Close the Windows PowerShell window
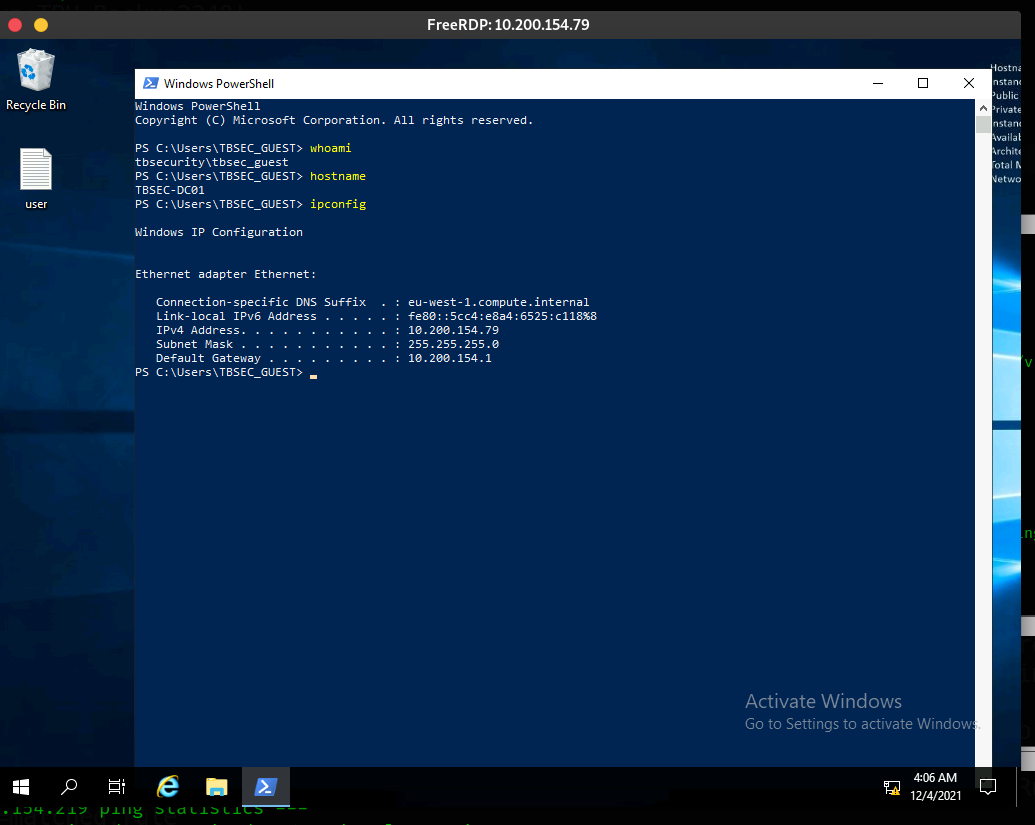 click(968, 84)
